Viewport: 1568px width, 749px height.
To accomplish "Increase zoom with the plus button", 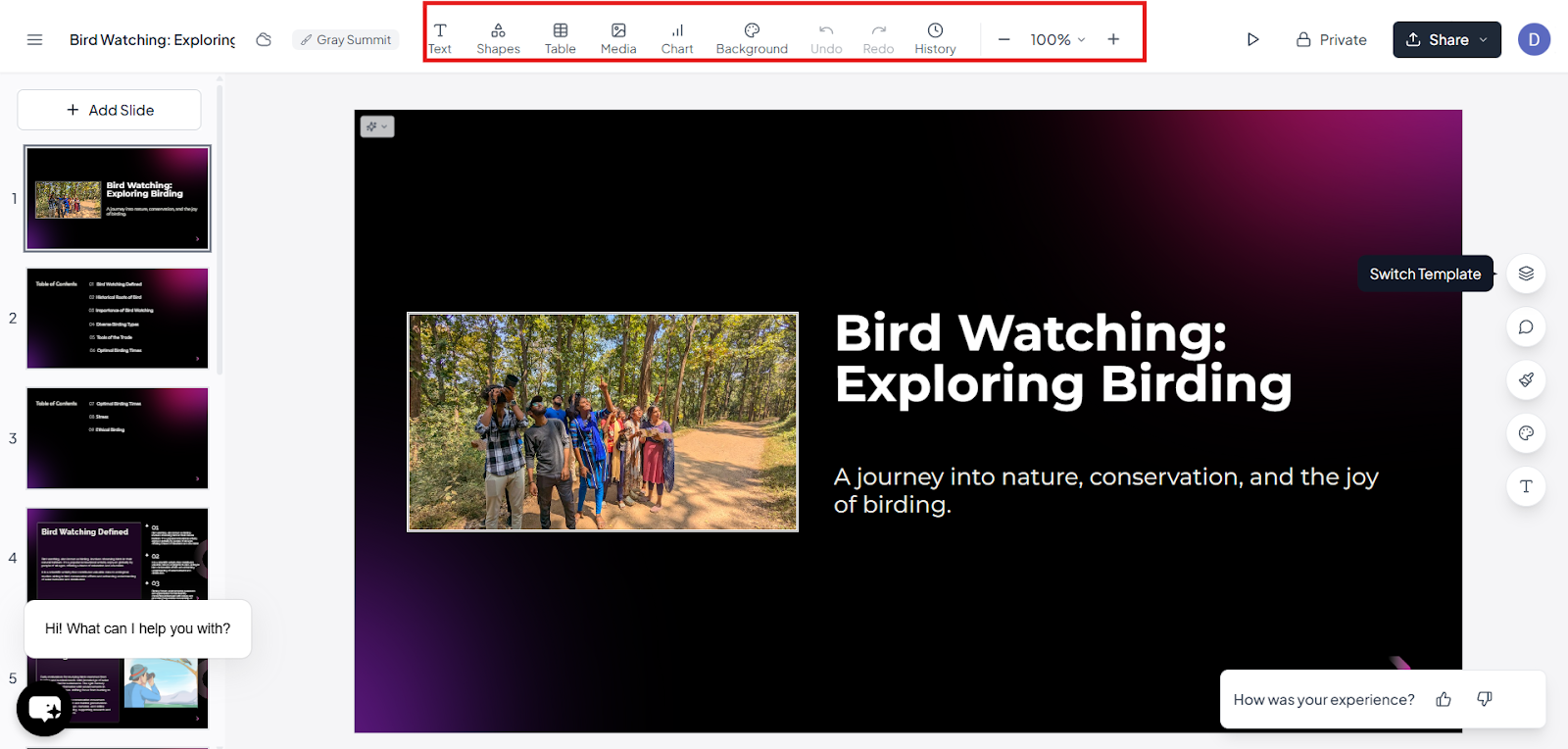I will coord(1113,40).
